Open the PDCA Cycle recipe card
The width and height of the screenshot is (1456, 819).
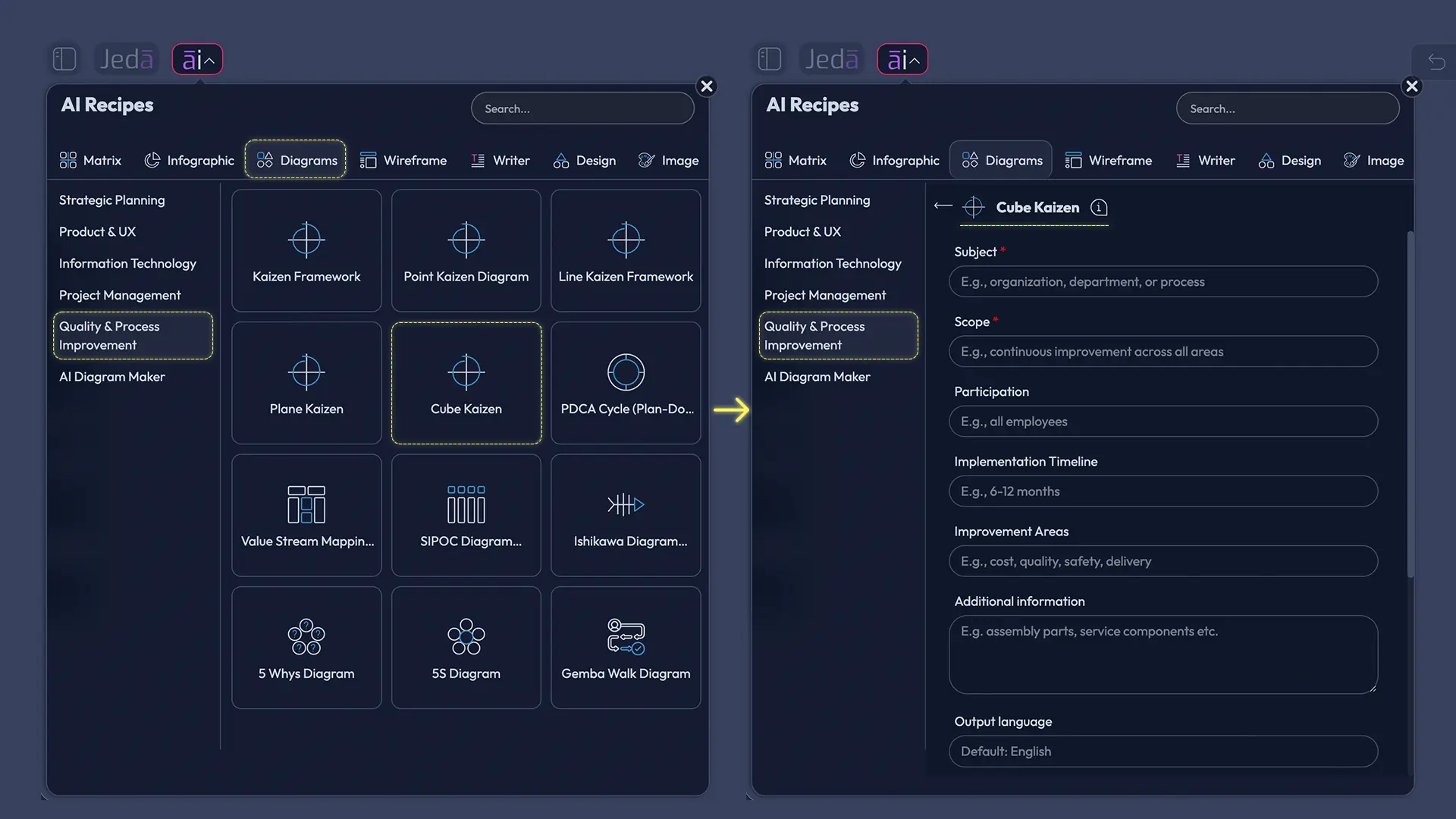tap(626, 383)
